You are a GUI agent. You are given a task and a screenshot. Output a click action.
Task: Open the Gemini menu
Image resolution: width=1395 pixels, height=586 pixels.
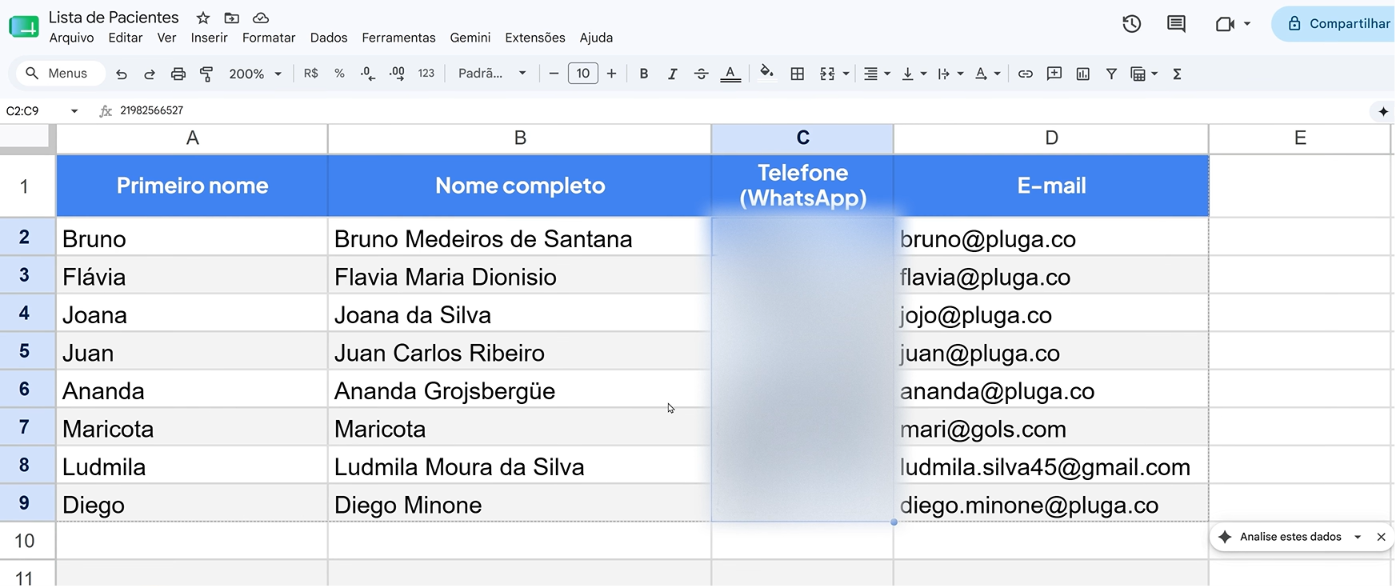(x=470, y=38)
